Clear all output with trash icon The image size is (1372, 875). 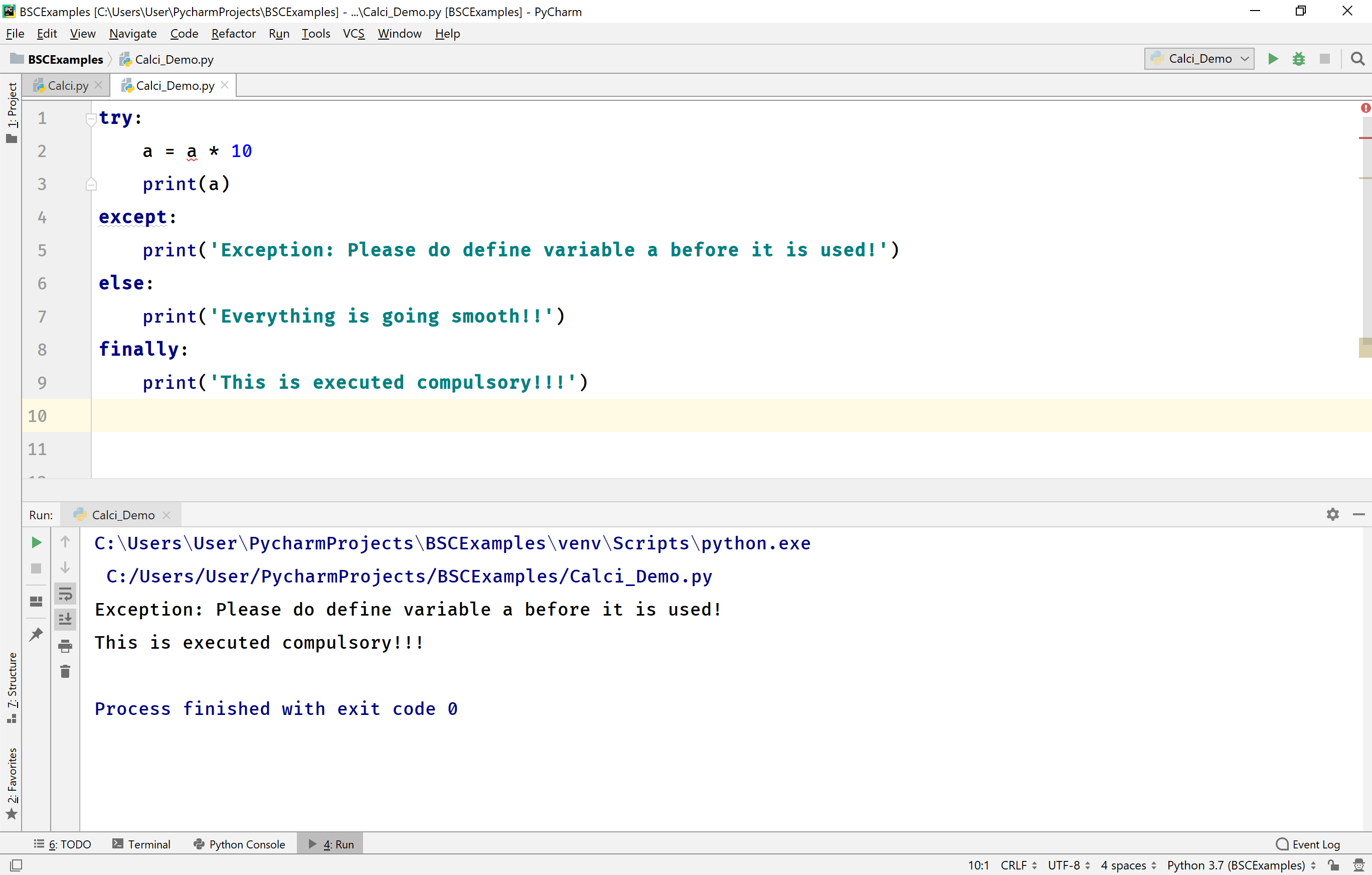[x=65, y=671]
